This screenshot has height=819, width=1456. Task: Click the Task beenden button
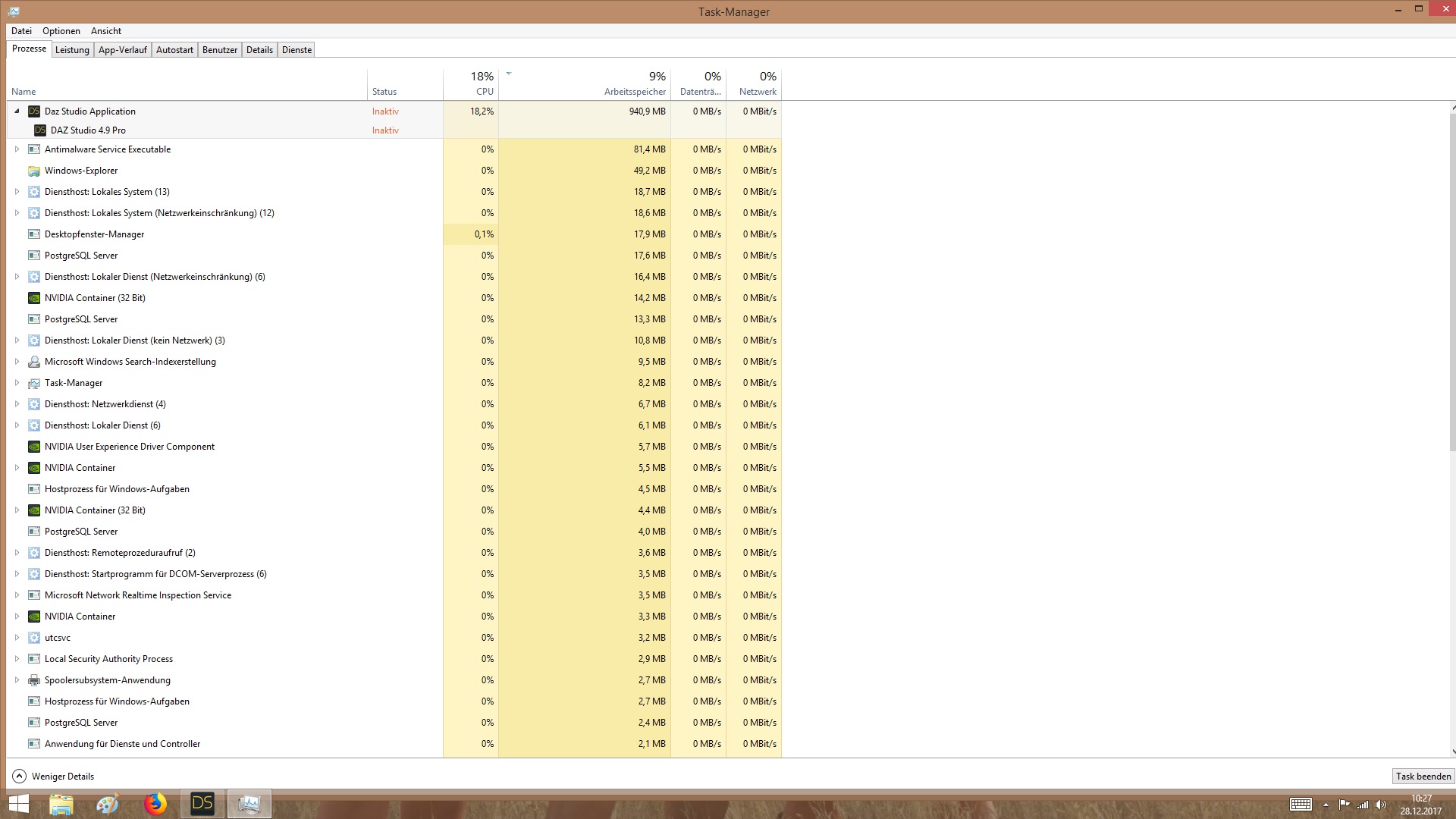1423,776
